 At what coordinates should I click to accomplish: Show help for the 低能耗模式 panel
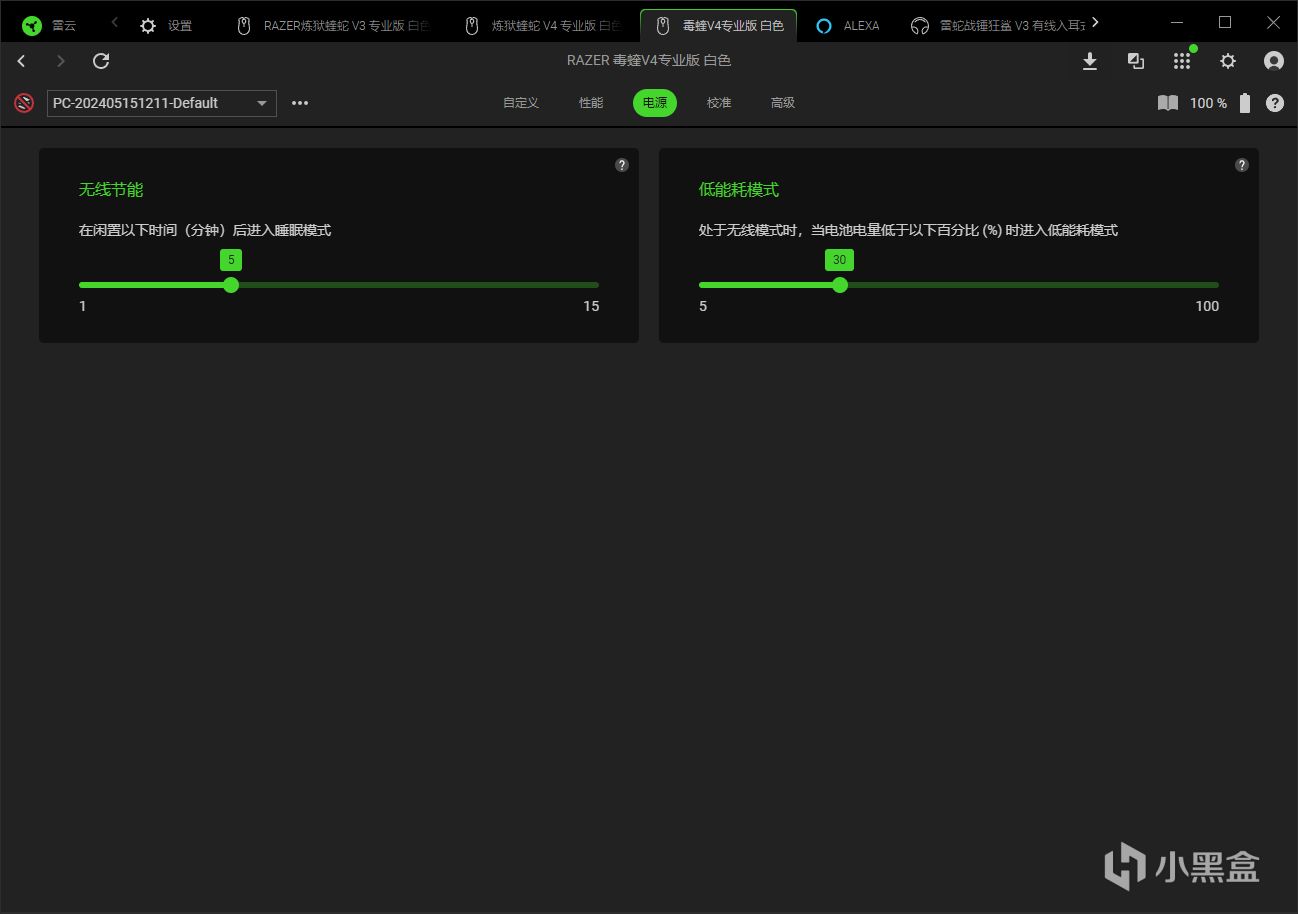[x=1242, y=165]
